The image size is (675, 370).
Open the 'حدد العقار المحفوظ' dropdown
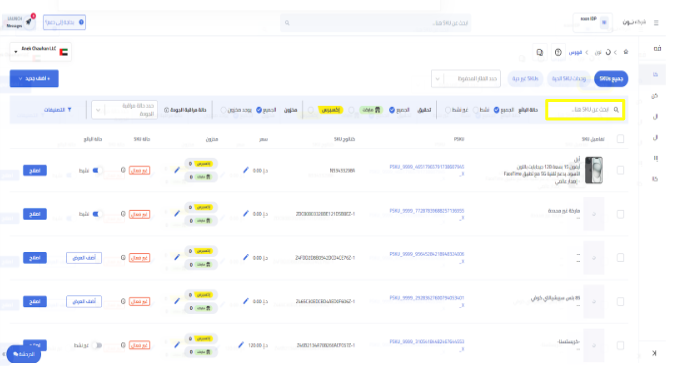tap(466, 79)
